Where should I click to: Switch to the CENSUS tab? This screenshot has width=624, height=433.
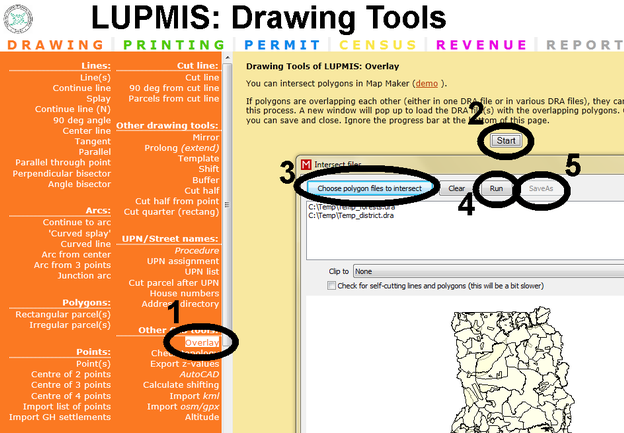[x=378, y=45]
